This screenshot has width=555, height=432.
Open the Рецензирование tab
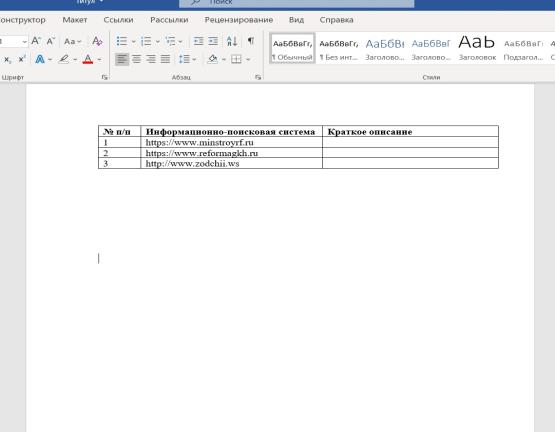(239, 20)
